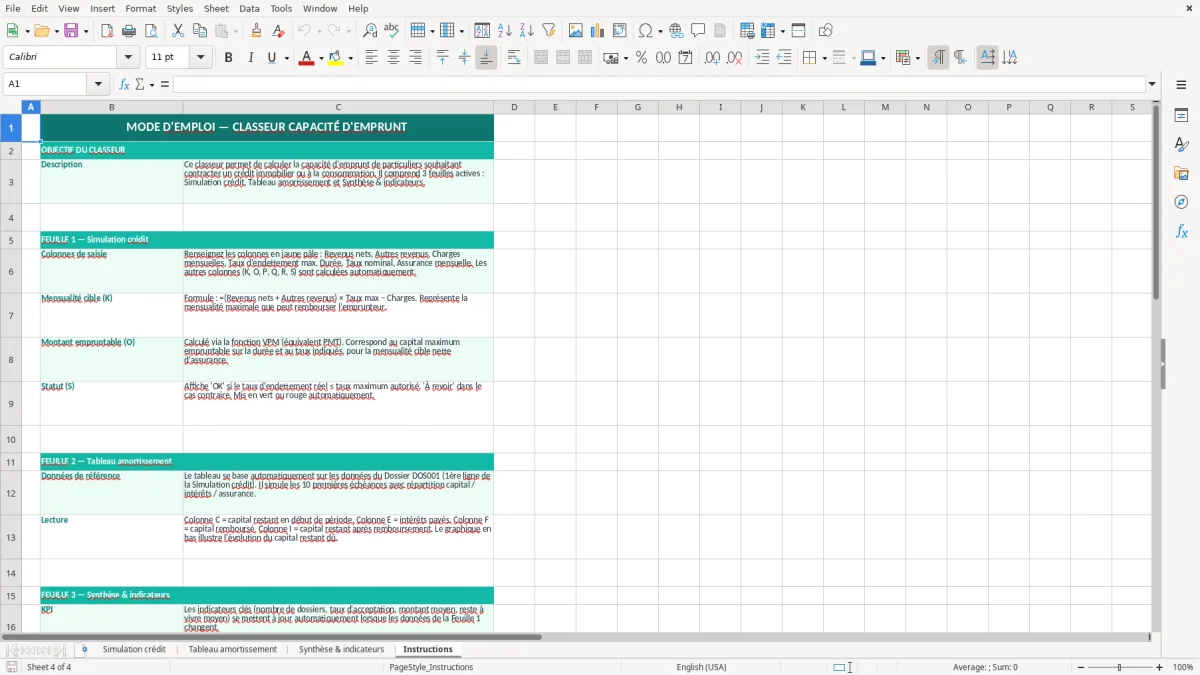Run the spelling check

392,31
